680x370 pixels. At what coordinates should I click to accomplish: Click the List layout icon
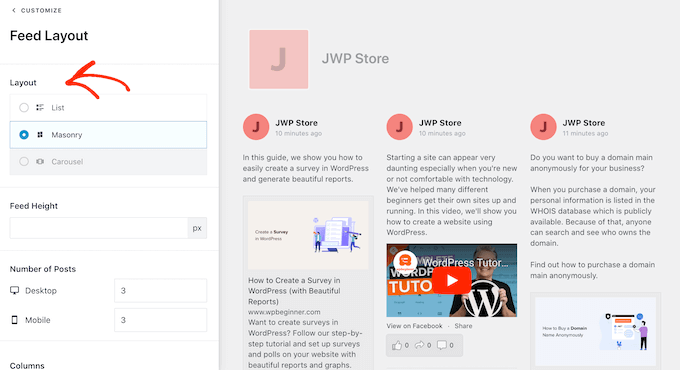40,108
